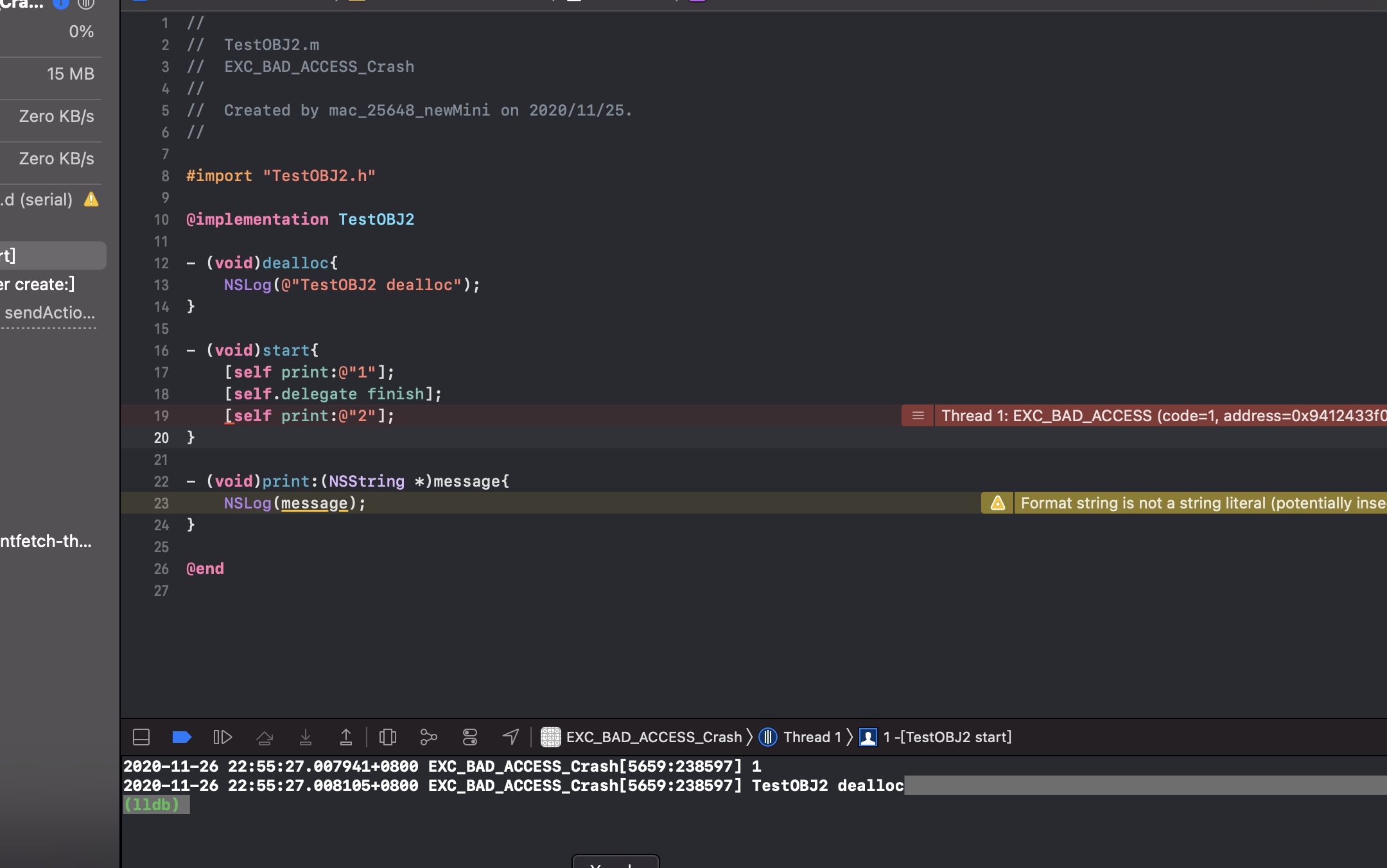Viewport: 1387px width, 868px height.
Task: Click @implementation TestOBJ2 class name
Action: pyautogui.click(x=376, y=220)
